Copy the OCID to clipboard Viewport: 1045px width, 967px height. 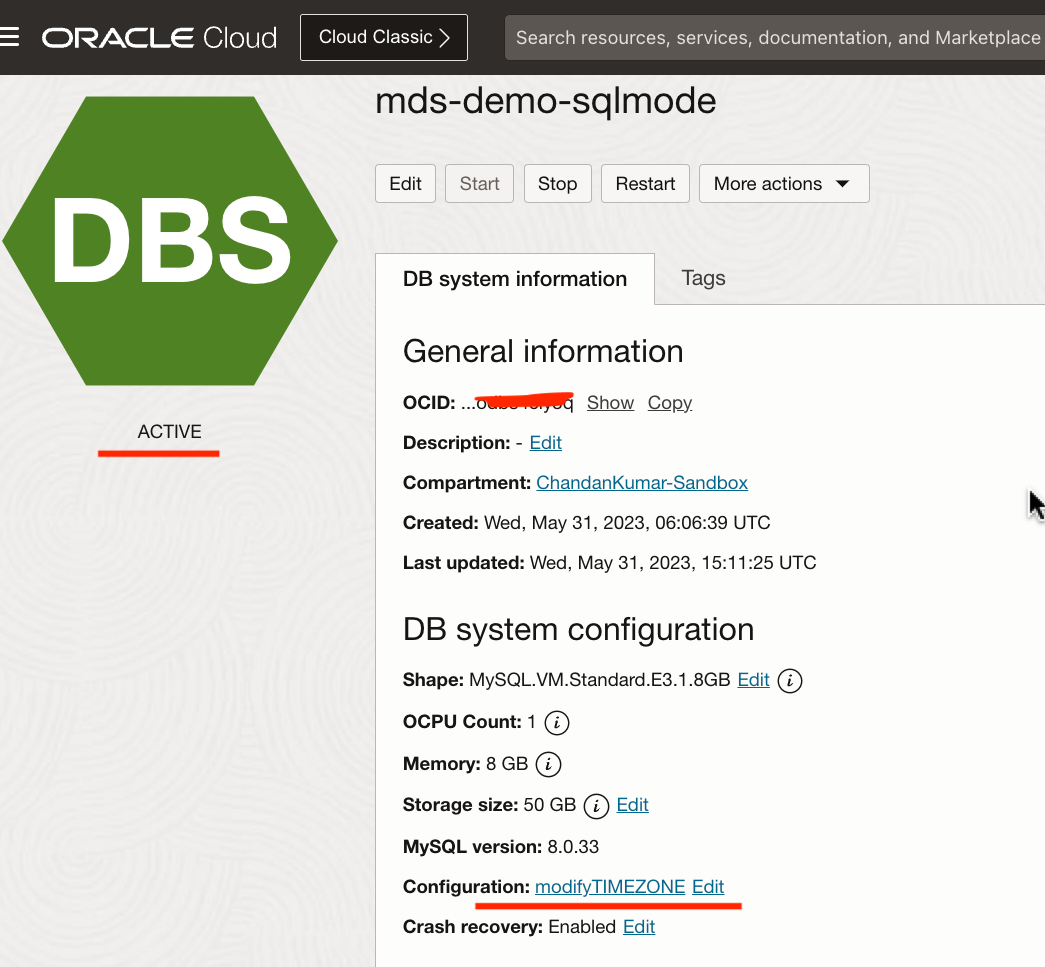click(669, 403)
